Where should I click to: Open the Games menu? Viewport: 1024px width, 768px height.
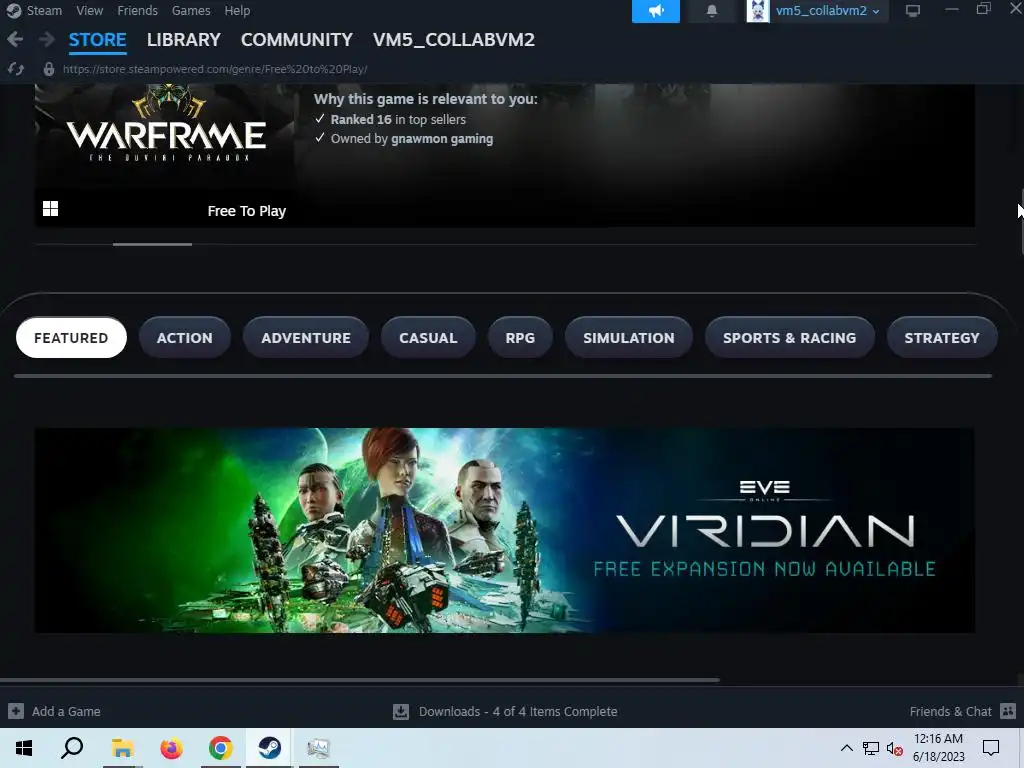[x=191, y=10]
